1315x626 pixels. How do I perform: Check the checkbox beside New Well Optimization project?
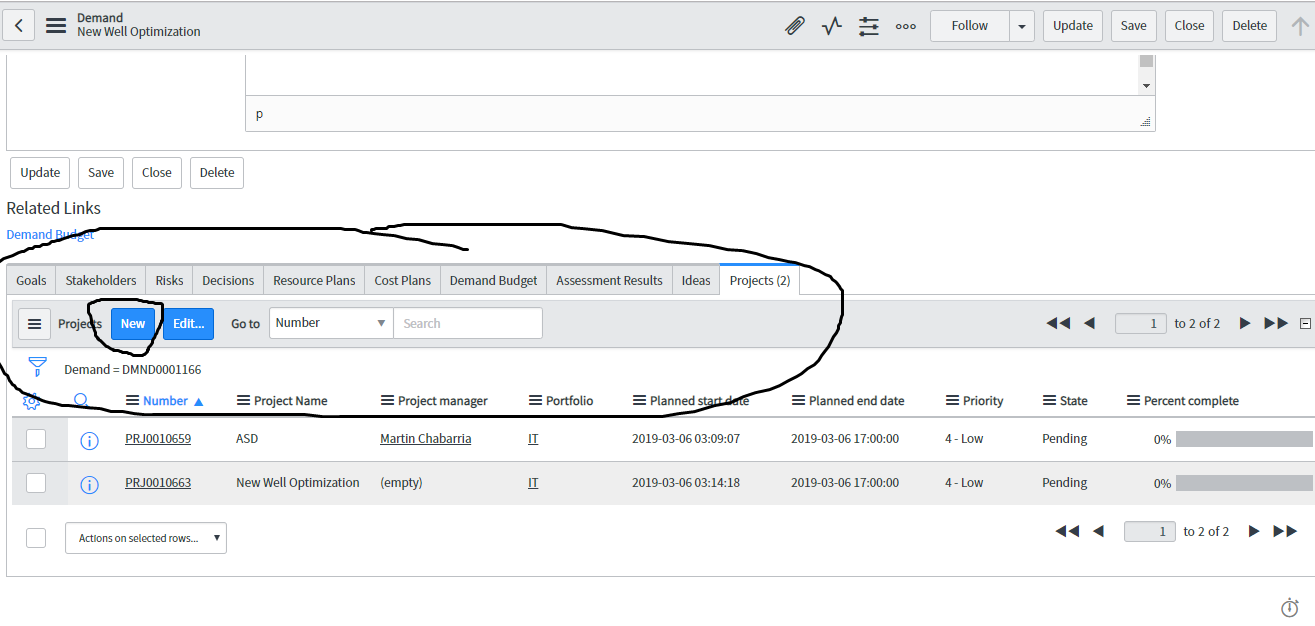36,483
